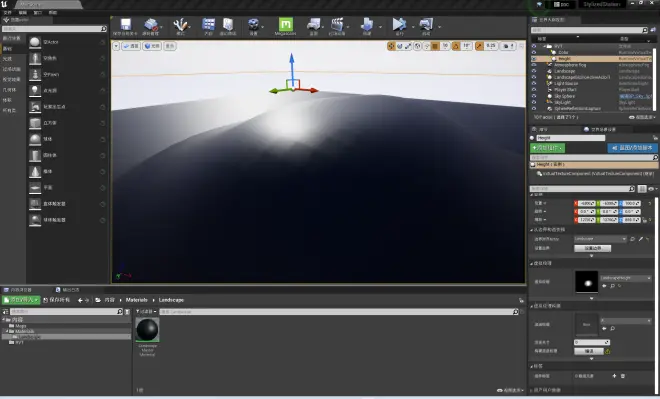Open the Edit menu
The width and height of the screenshot is (660, 399).
pyautogui.click(x=23, y=13)
